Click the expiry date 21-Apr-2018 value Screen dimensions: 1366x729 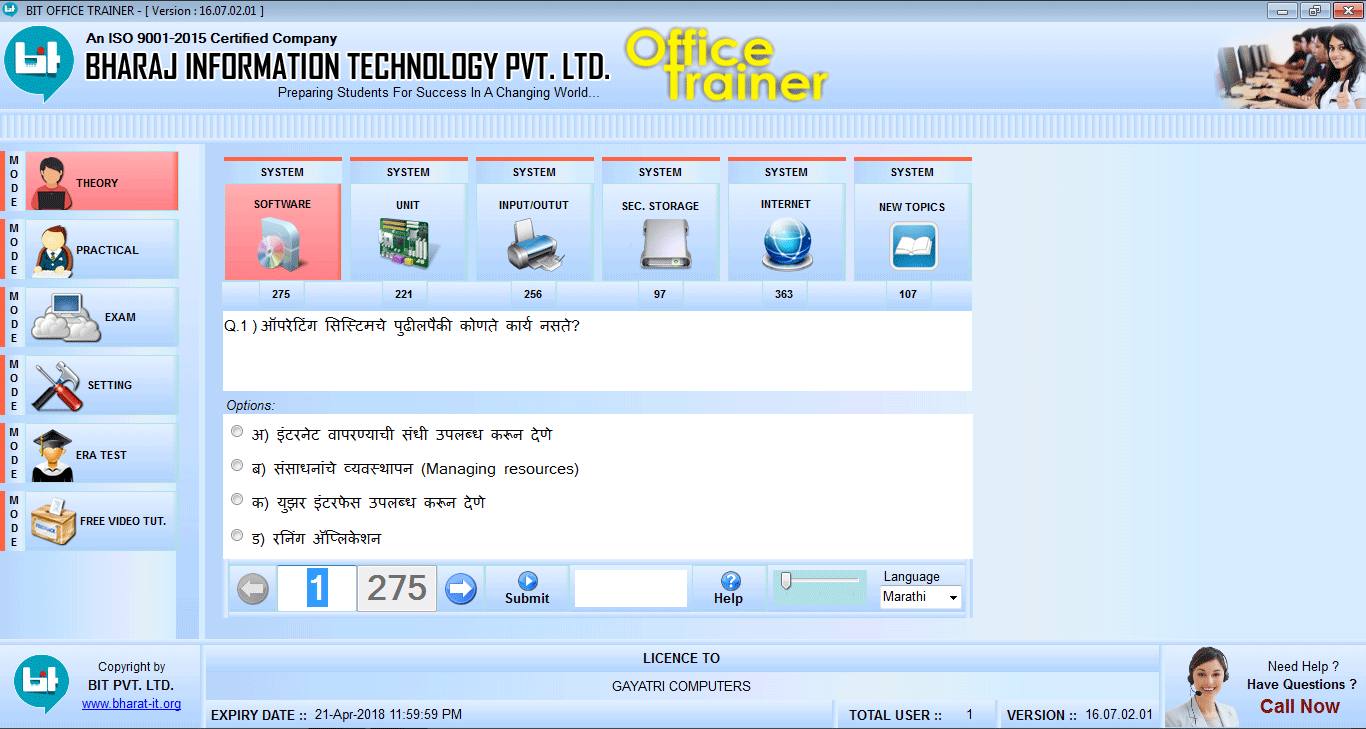click(x=388, y=715)
